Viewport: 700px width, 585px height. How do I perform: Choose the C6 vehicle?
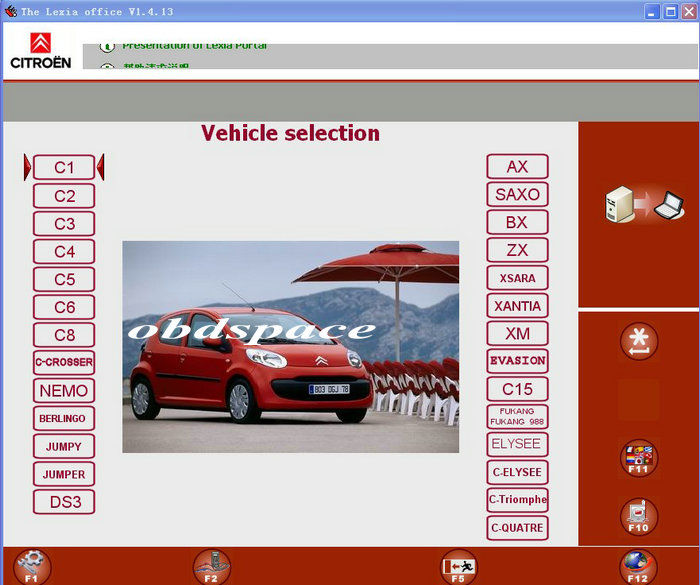pos(64,307)
